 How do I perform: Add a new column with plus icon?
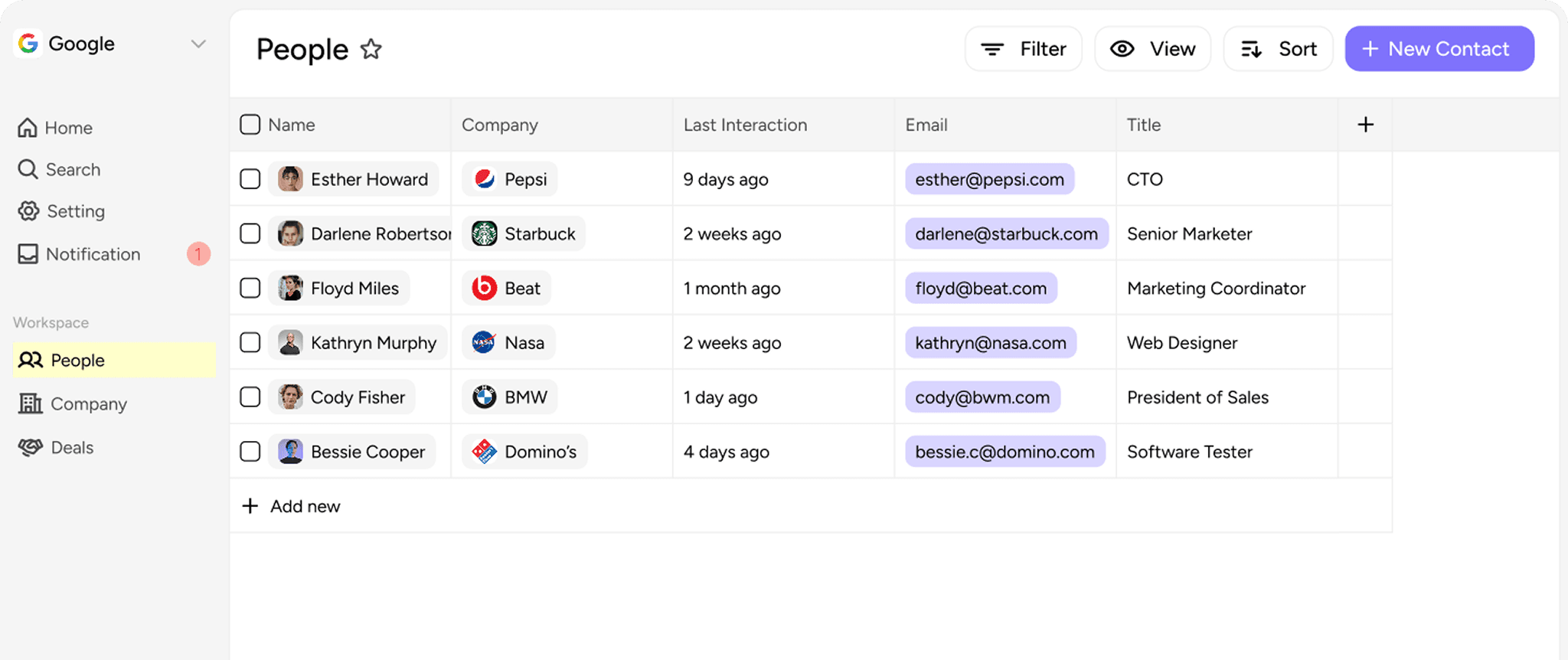[x=1366, y=125]
